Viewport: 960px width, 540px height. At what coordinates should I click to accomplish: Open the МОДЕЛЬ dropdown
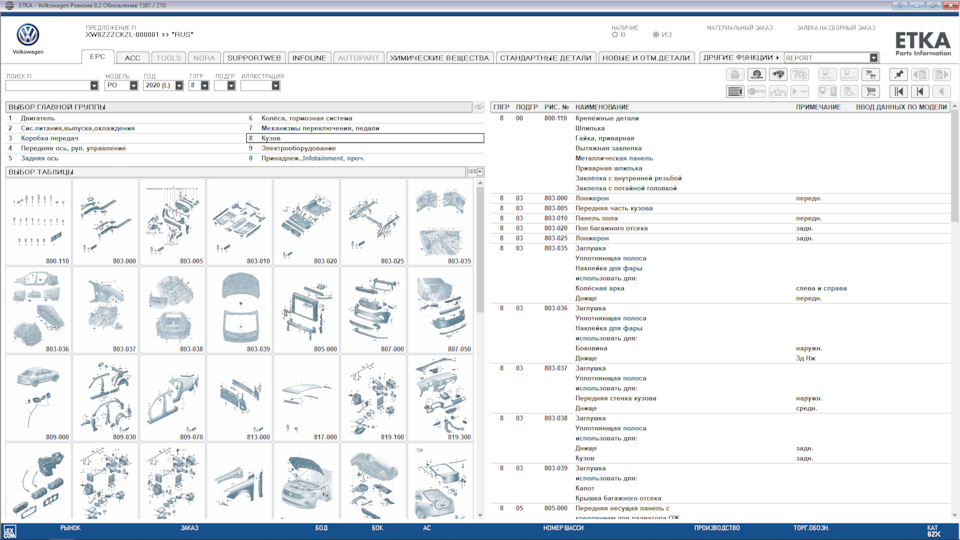(134, 86)
